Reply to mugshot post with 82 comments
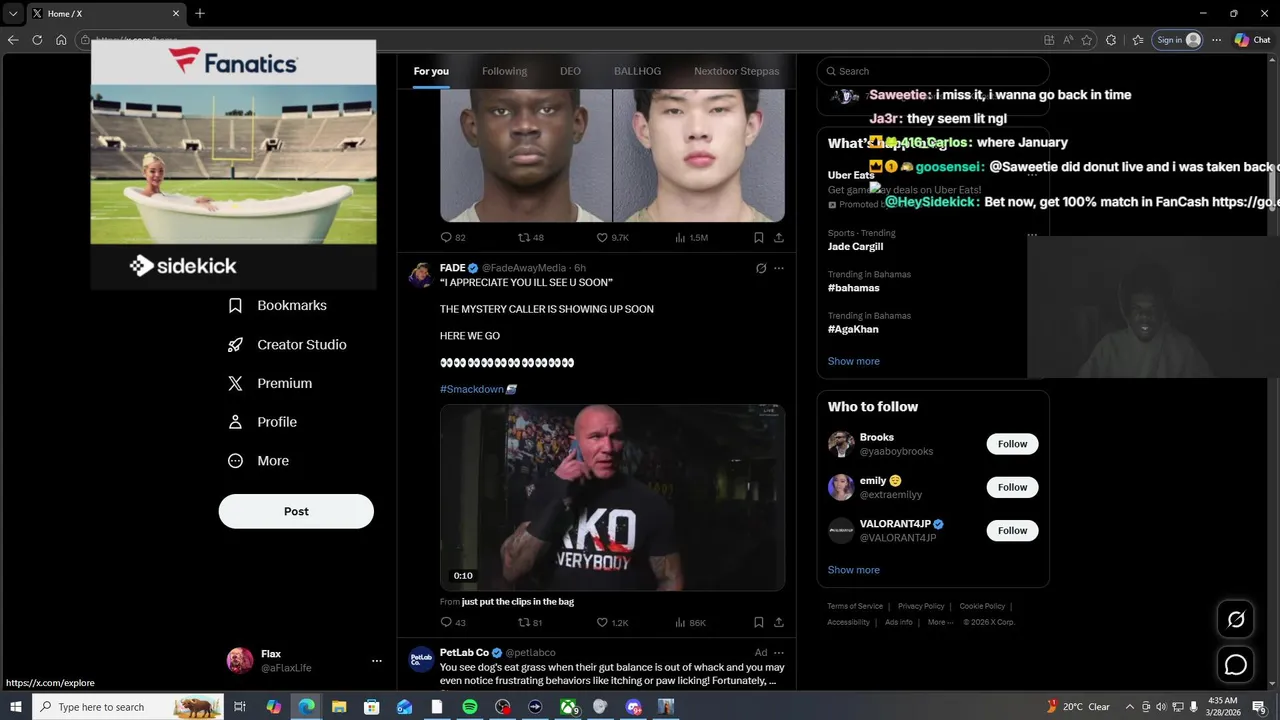The width and height of the screenshot is (1280, 720). coord(453,237)
